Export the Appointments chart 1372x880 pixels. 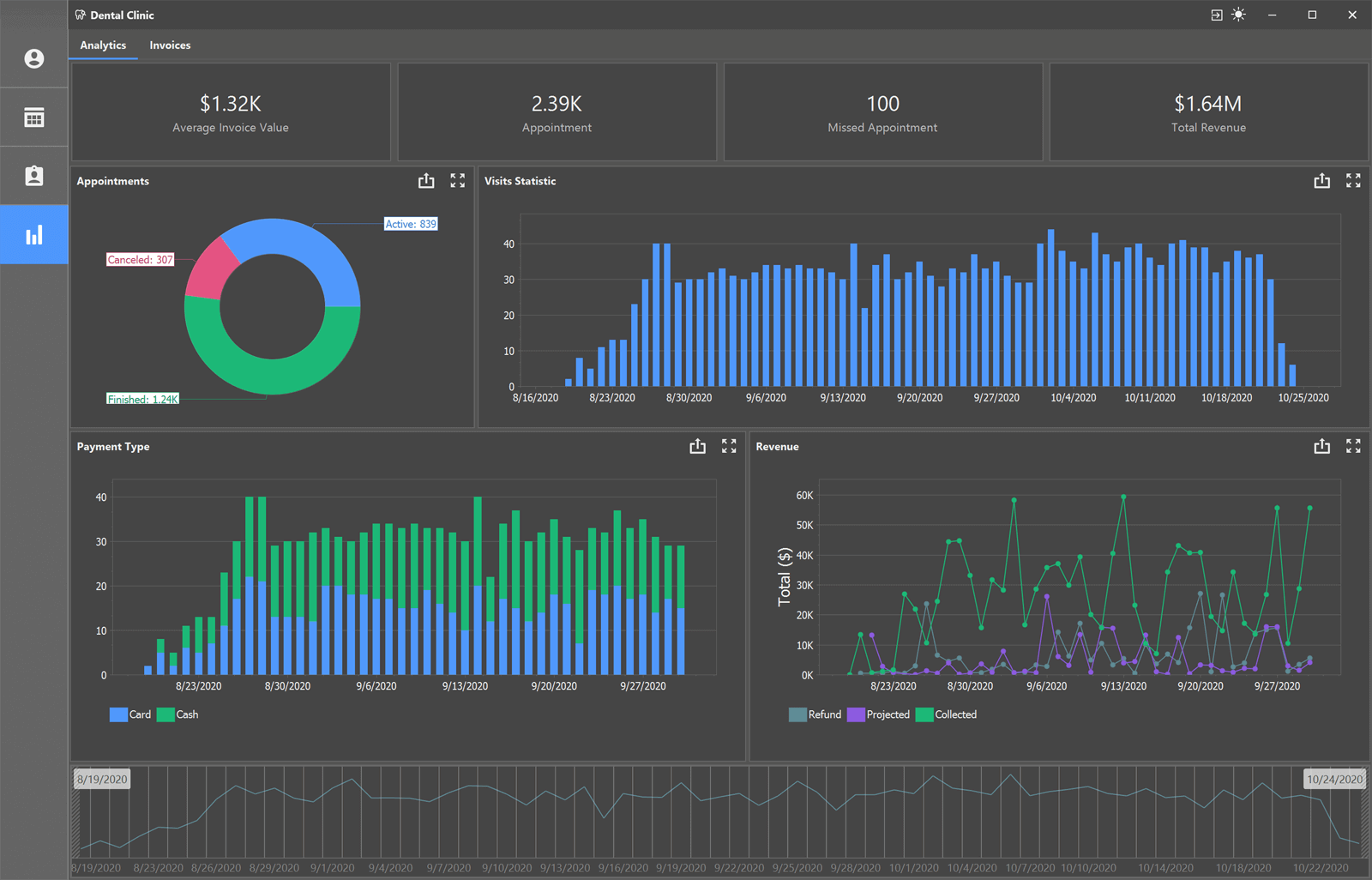426,180
